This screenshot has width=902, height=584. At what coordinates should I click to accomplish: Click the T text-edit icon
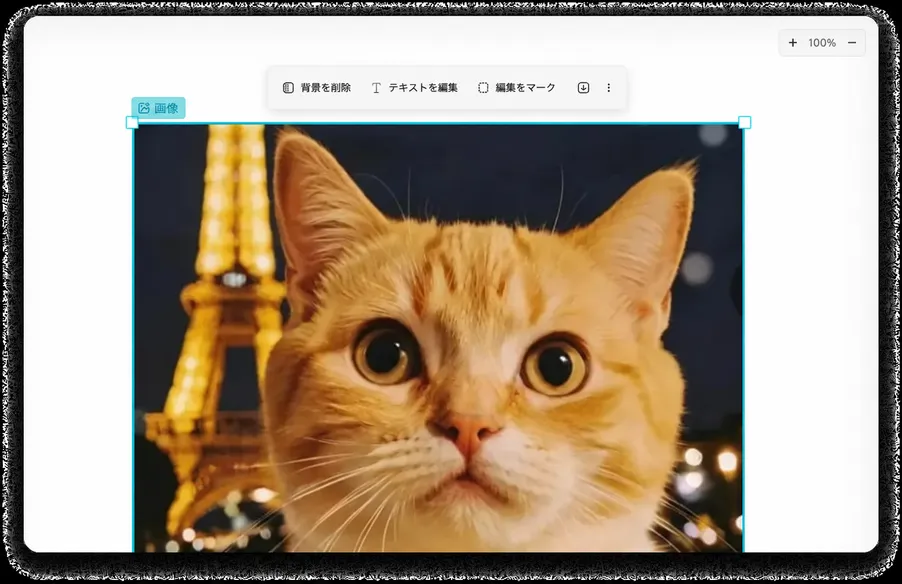coord(376,87)
